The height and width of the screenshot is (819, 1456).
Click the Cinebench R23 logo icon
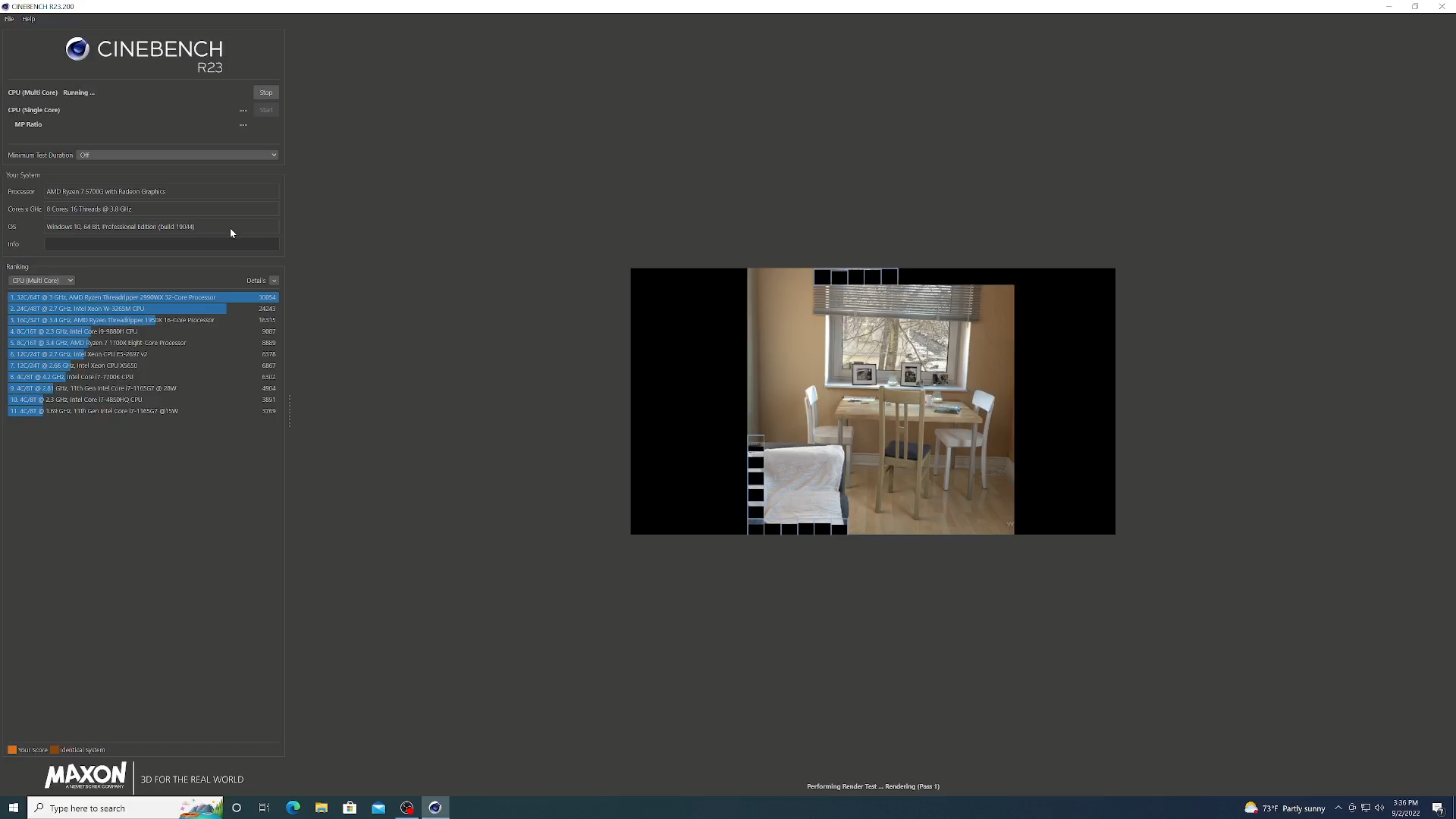point(77,49)
